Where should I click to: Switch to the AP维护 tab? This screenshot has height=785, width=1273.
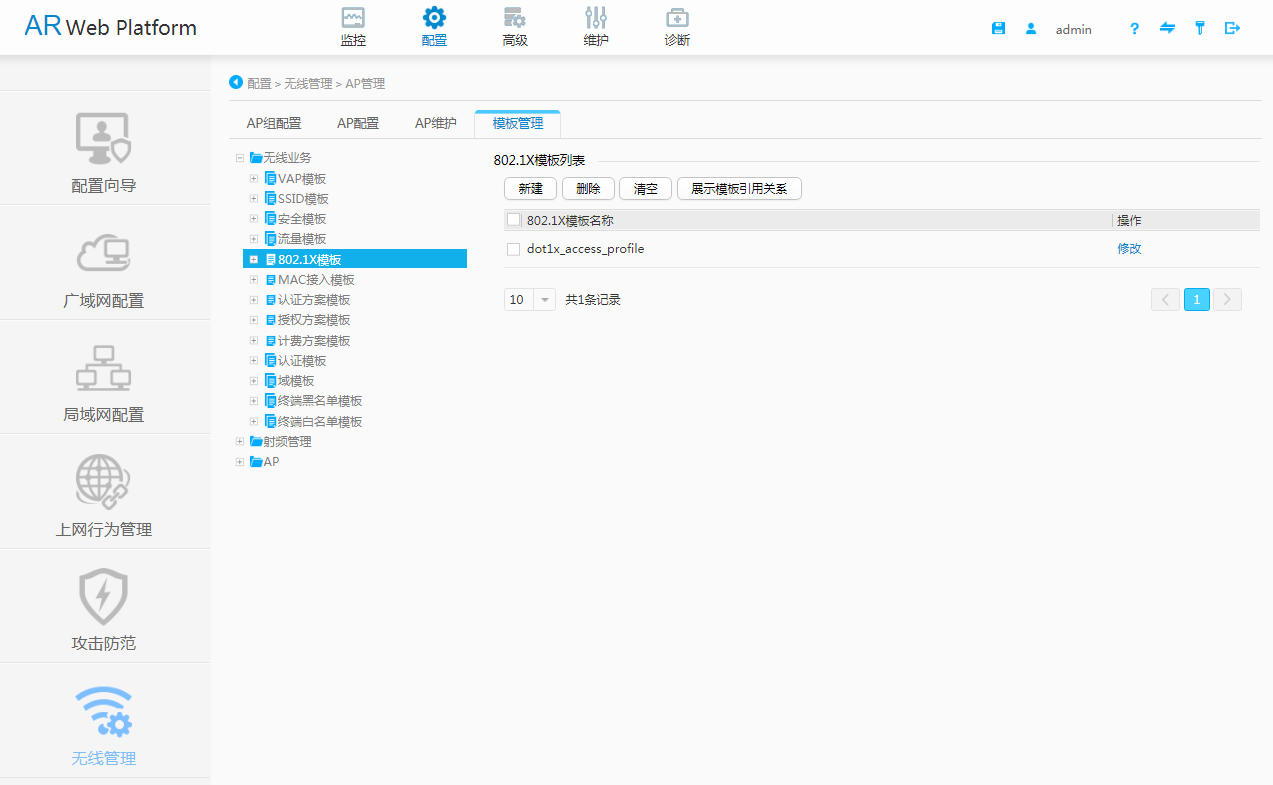435,123
